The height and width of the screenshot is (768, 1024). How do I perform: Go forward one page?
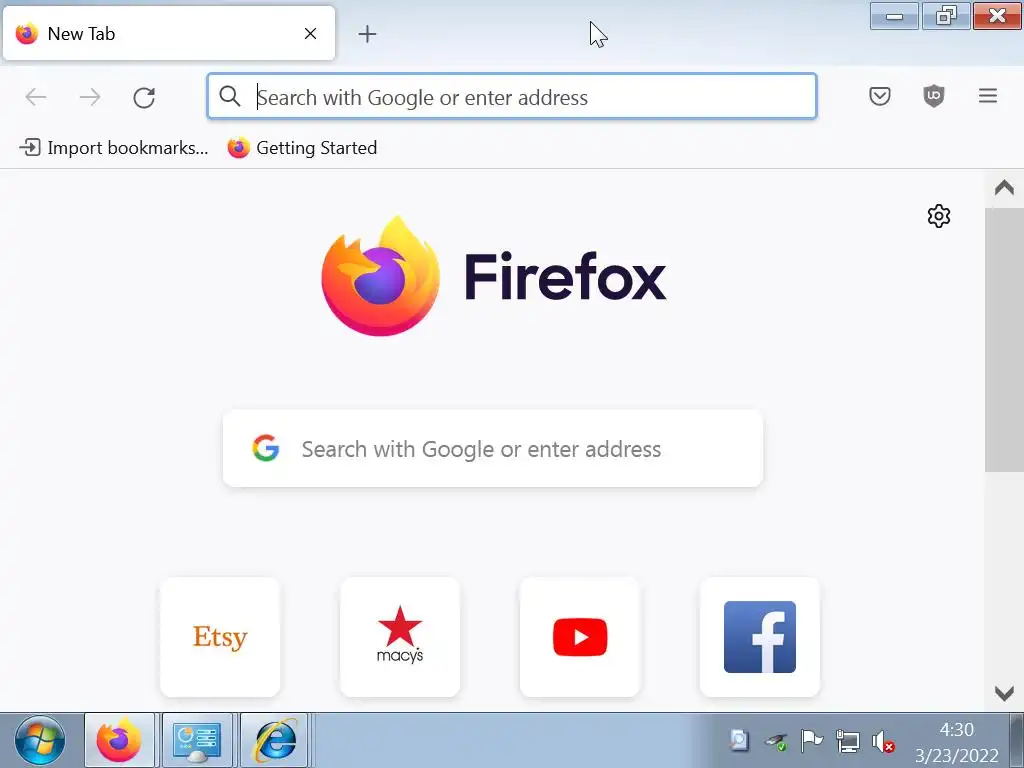coord(90,97)
